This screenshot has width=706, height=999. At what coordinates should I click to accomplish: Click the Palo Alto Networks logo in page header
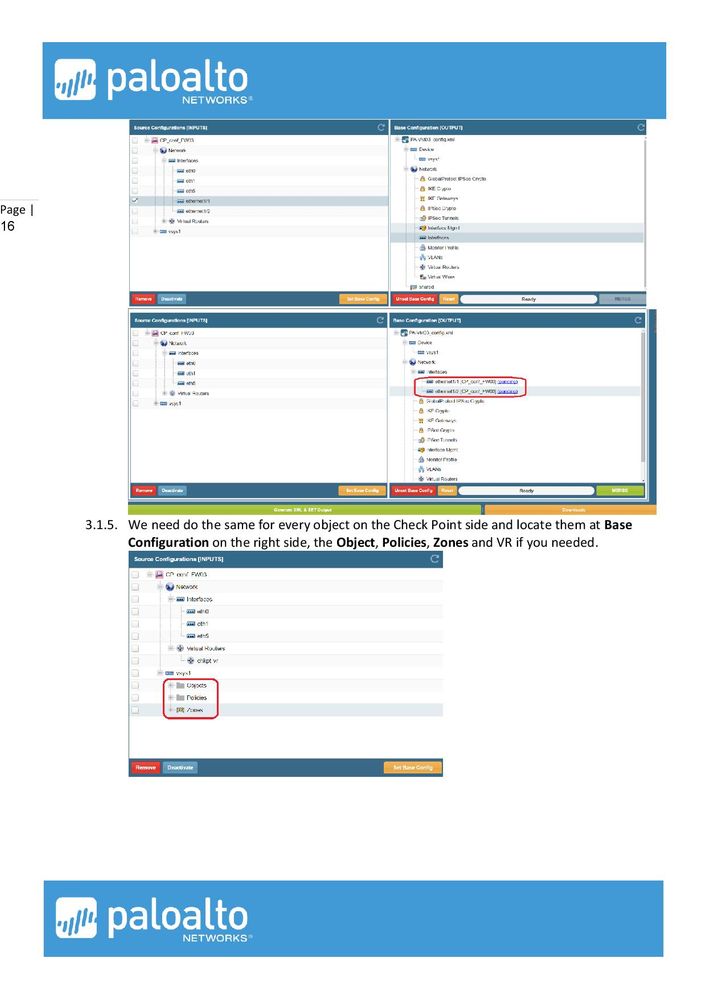(x=152, y=81)
